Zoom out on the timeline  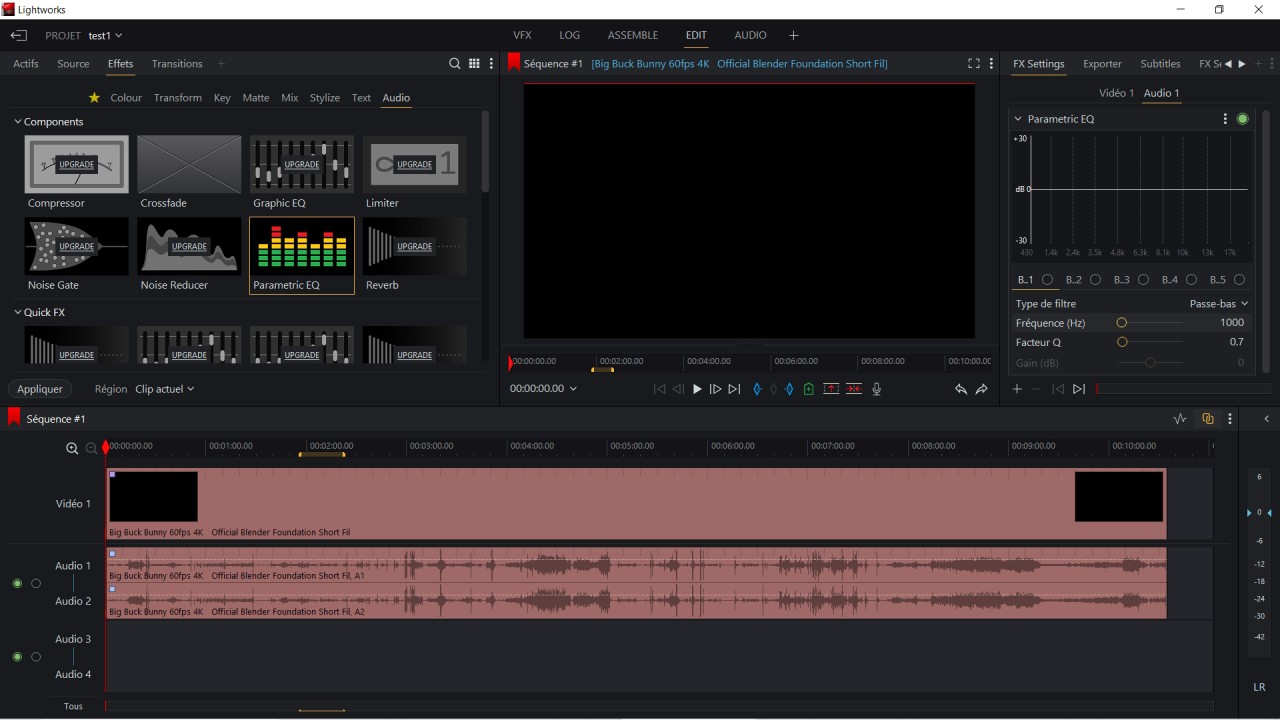[x=91, y=449]
